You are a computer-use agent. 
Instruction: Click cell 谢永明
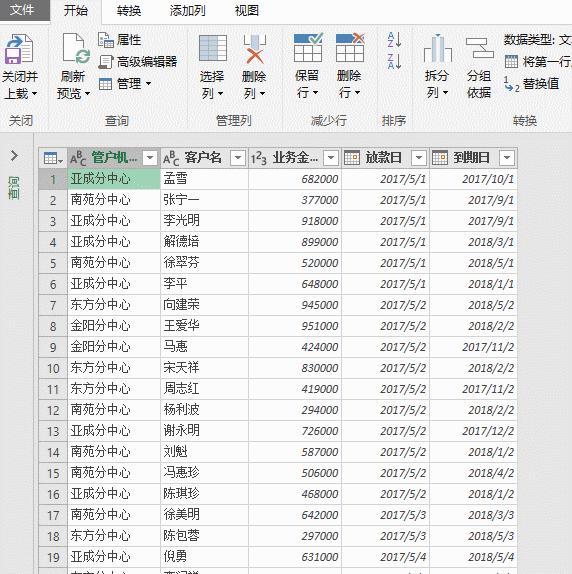[204, 431]
